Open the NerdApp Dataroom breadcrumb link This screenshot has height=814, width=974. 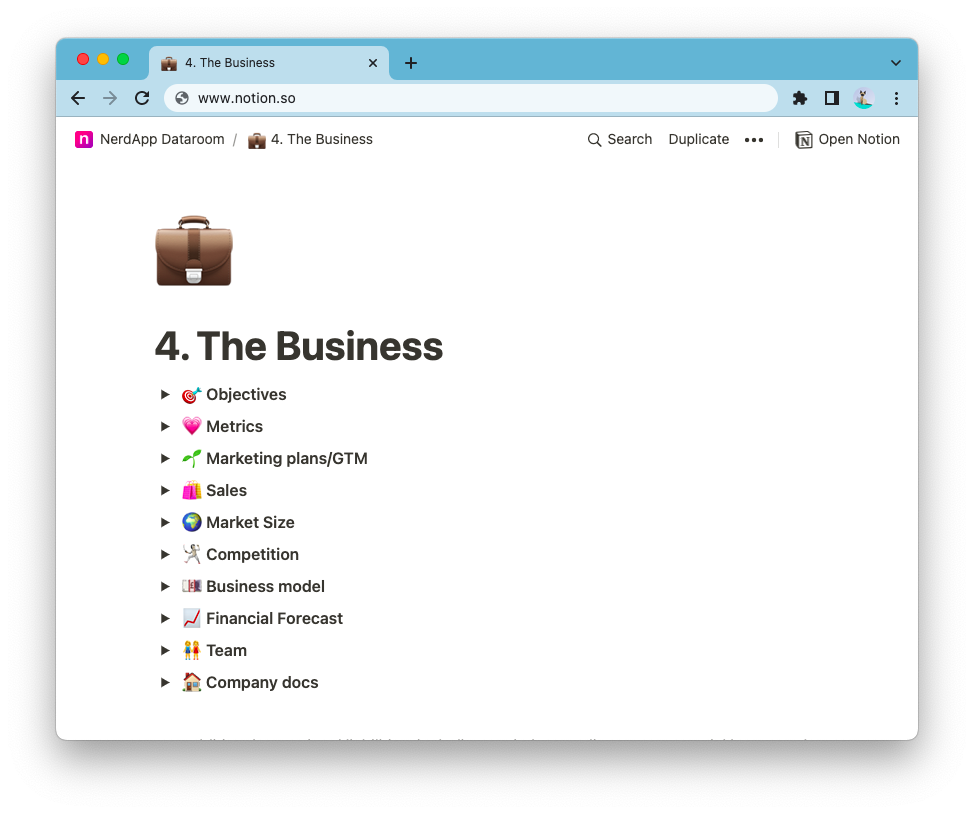pos(161,139)
